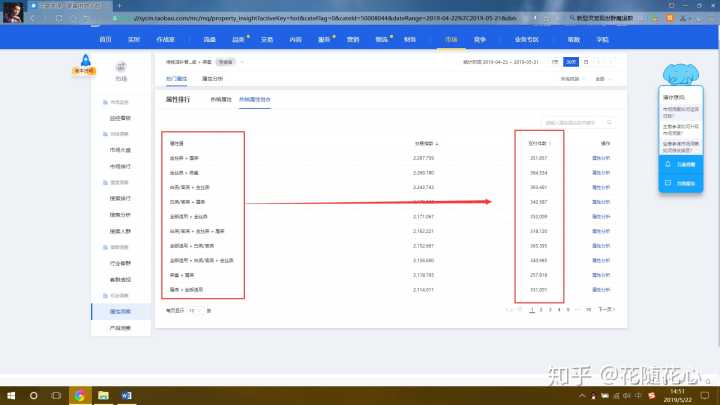Open Word from the taskbar
This screenshot has height=405, width=720.
coord(126,395)
